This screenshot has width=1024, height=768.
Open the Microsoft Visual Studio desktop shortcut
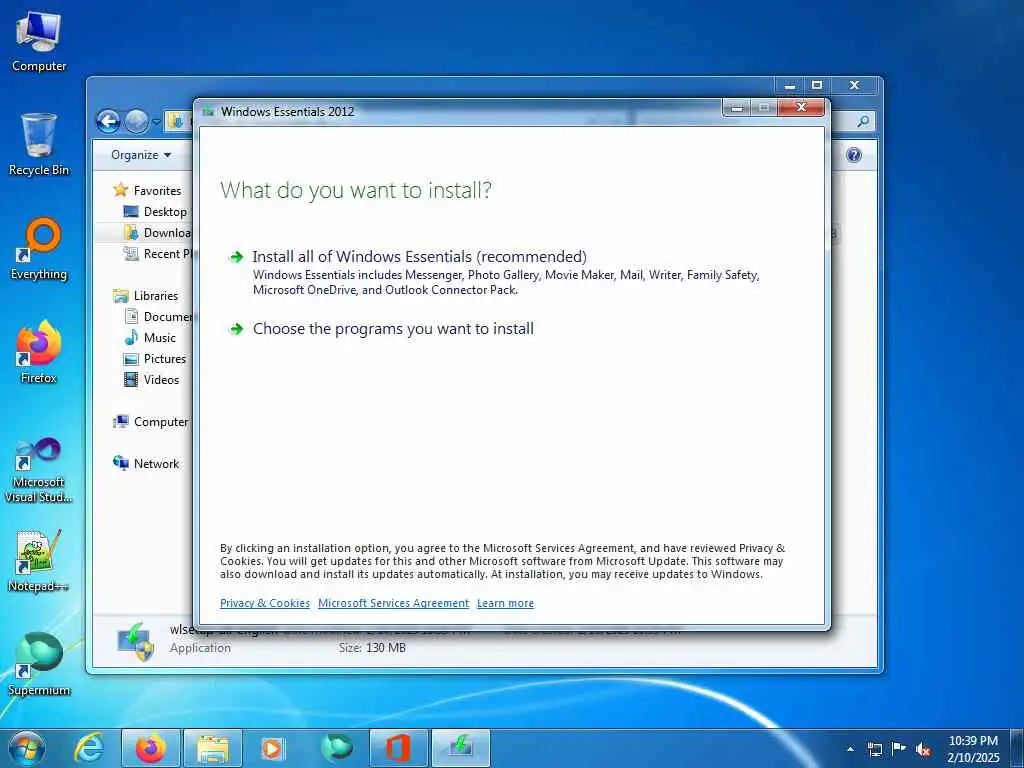pos(39,470)
